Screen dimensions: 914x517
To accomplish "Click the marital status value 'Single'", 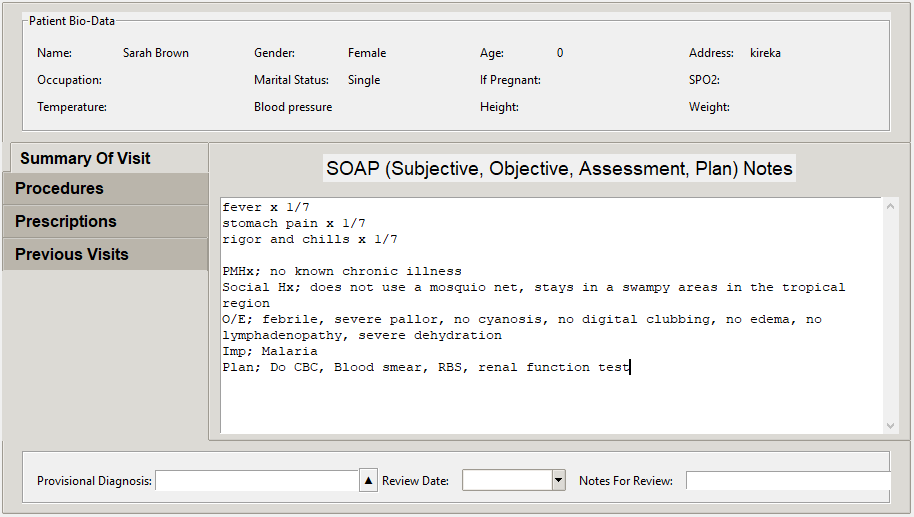I will point(364,80).
